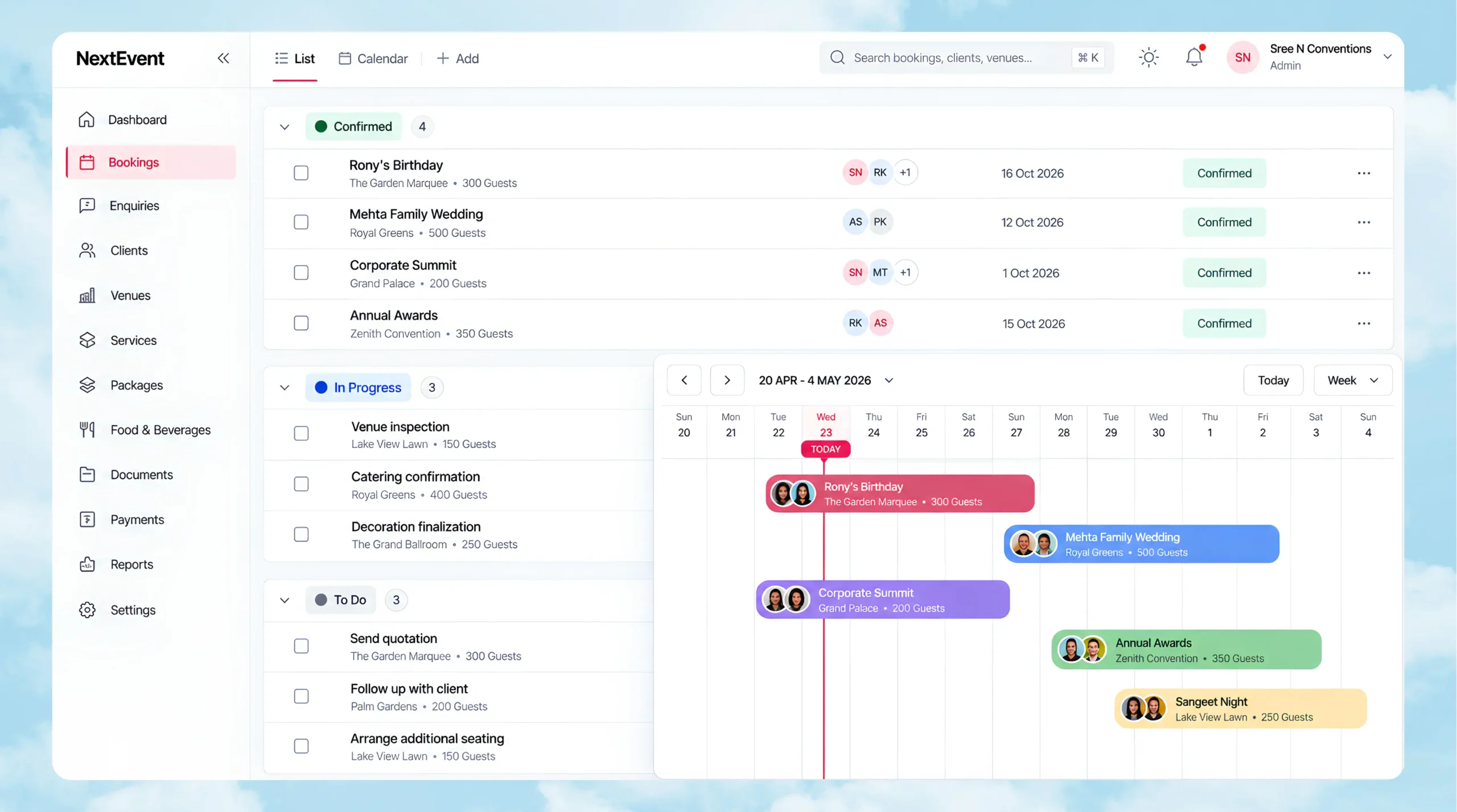Screen dimensions: 1457x812
Task: Click the Today button
Action: click(1273, 380)
